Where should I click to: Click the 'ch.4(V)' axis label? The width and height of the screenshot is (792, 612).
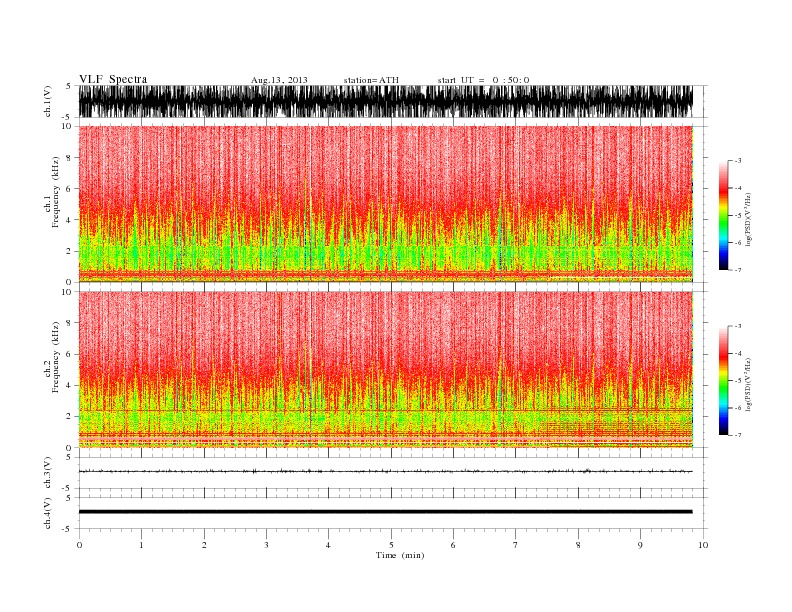(47, 513)
